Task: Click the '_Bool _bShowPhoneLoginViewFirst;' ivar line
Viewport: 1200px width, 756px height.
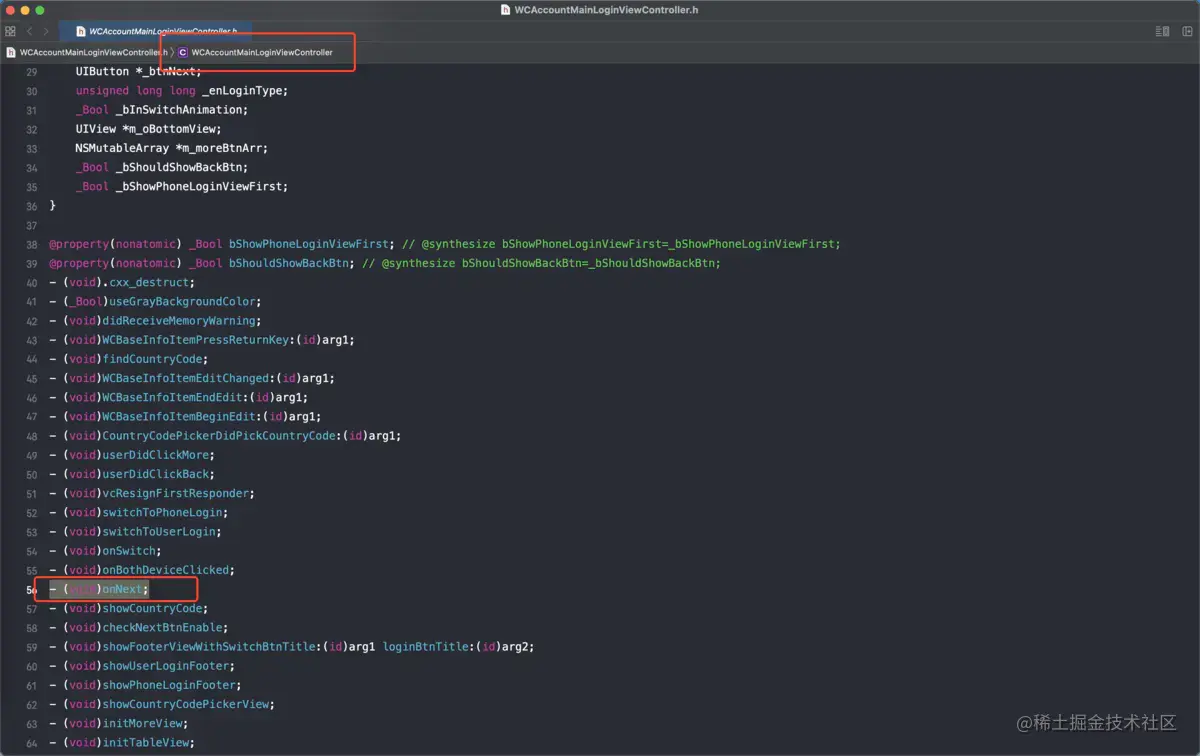Action: coord(181,186)
